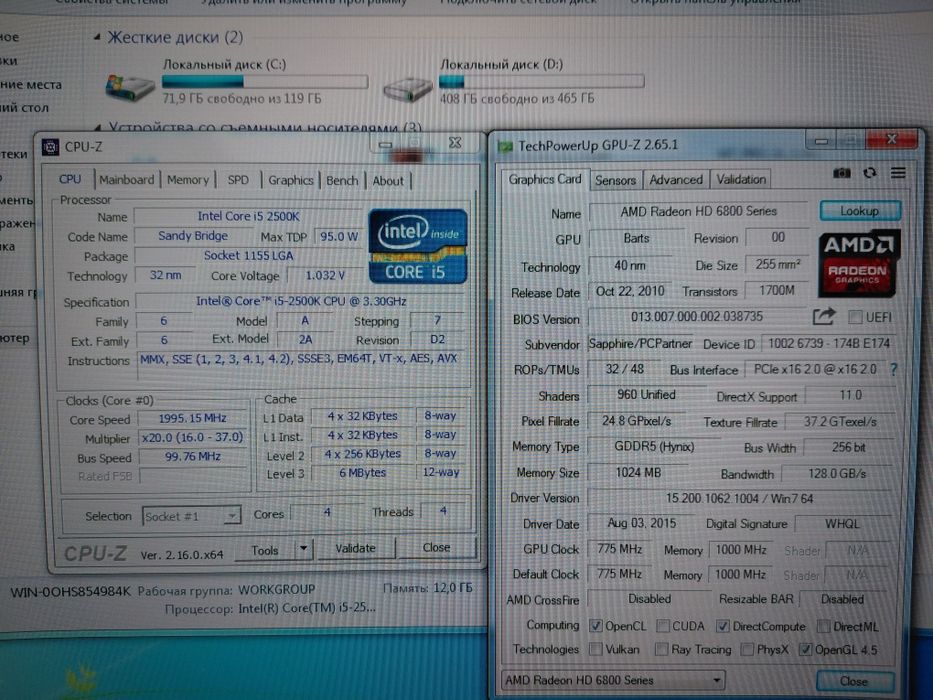Open the GPU-Z hamburger menu
Screen dimensions: 933x700
click(898, 173)
